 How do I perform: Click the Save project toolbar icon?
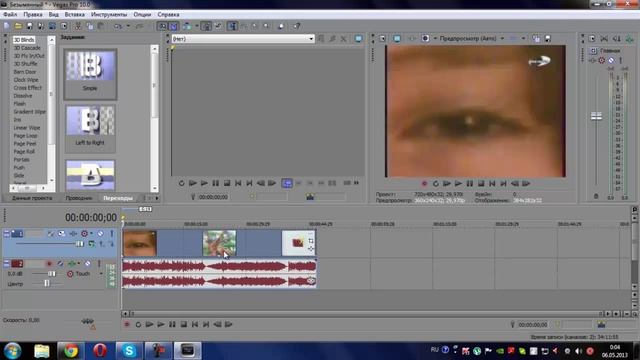click(29, 26)
